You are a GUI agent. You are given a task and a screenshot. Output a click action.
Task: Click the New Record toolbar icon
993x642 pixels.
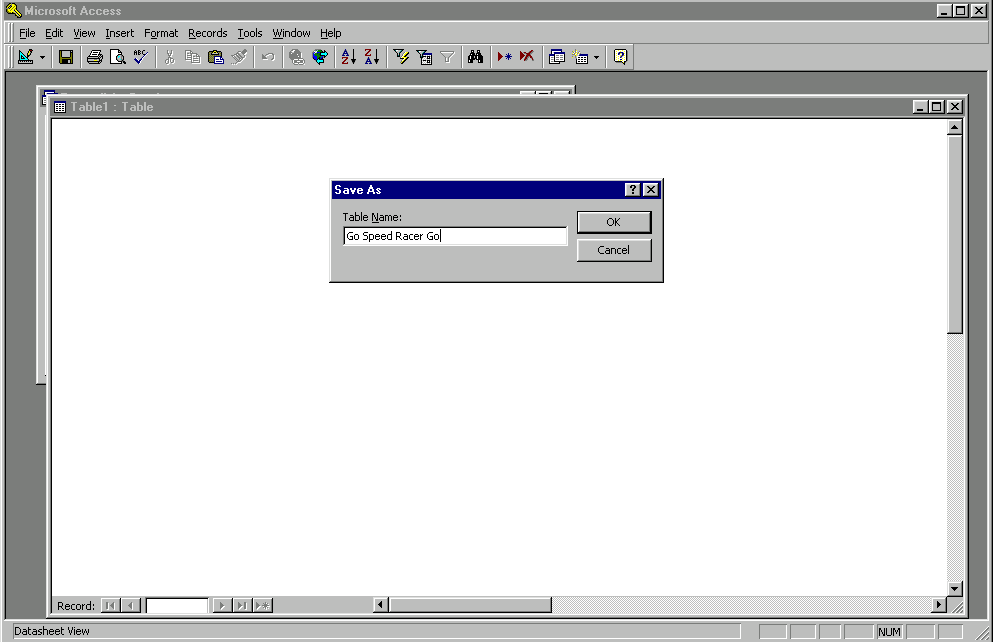pos(504,57)
